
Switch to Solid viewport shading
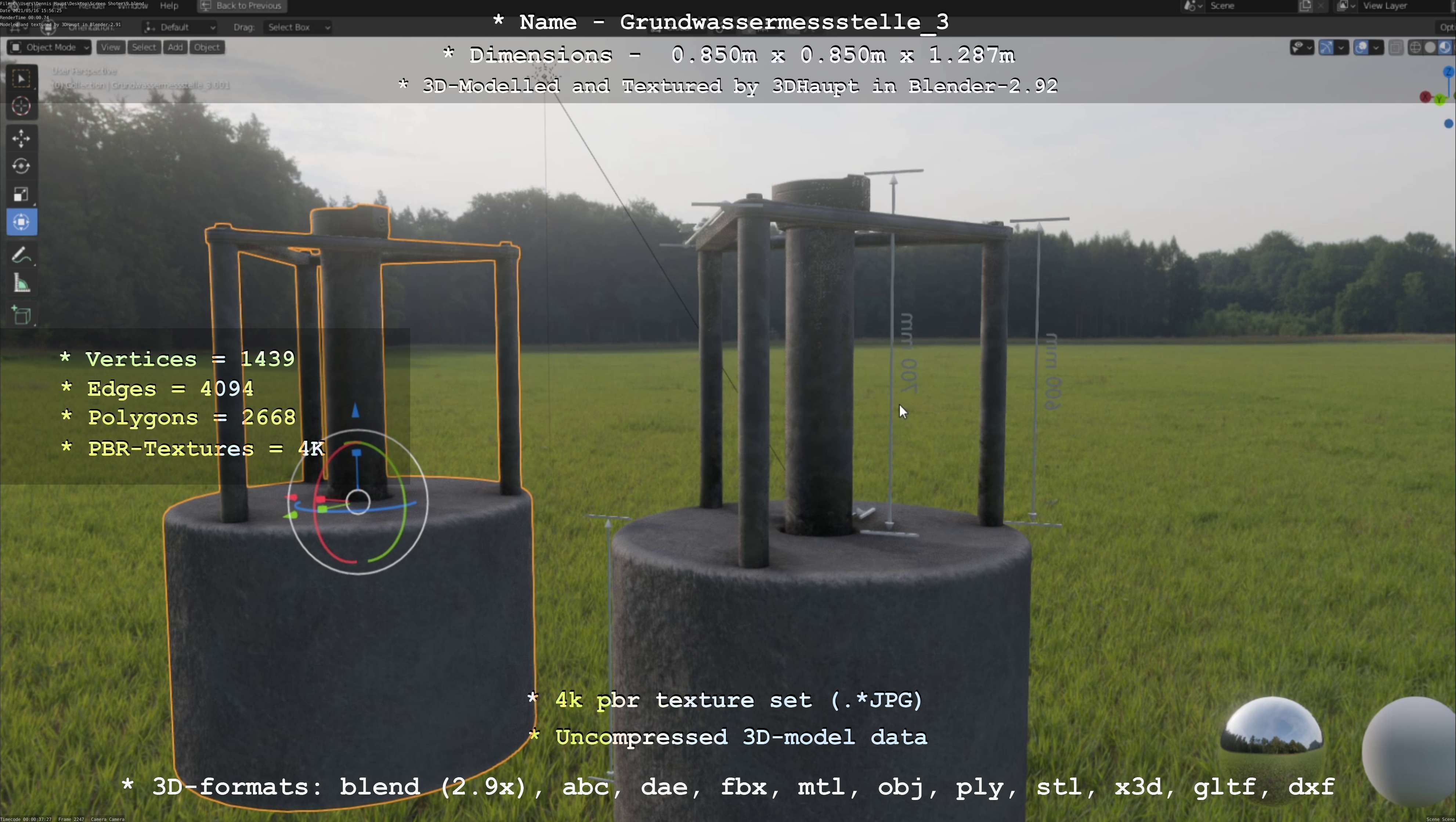(x=1430, y=47)
